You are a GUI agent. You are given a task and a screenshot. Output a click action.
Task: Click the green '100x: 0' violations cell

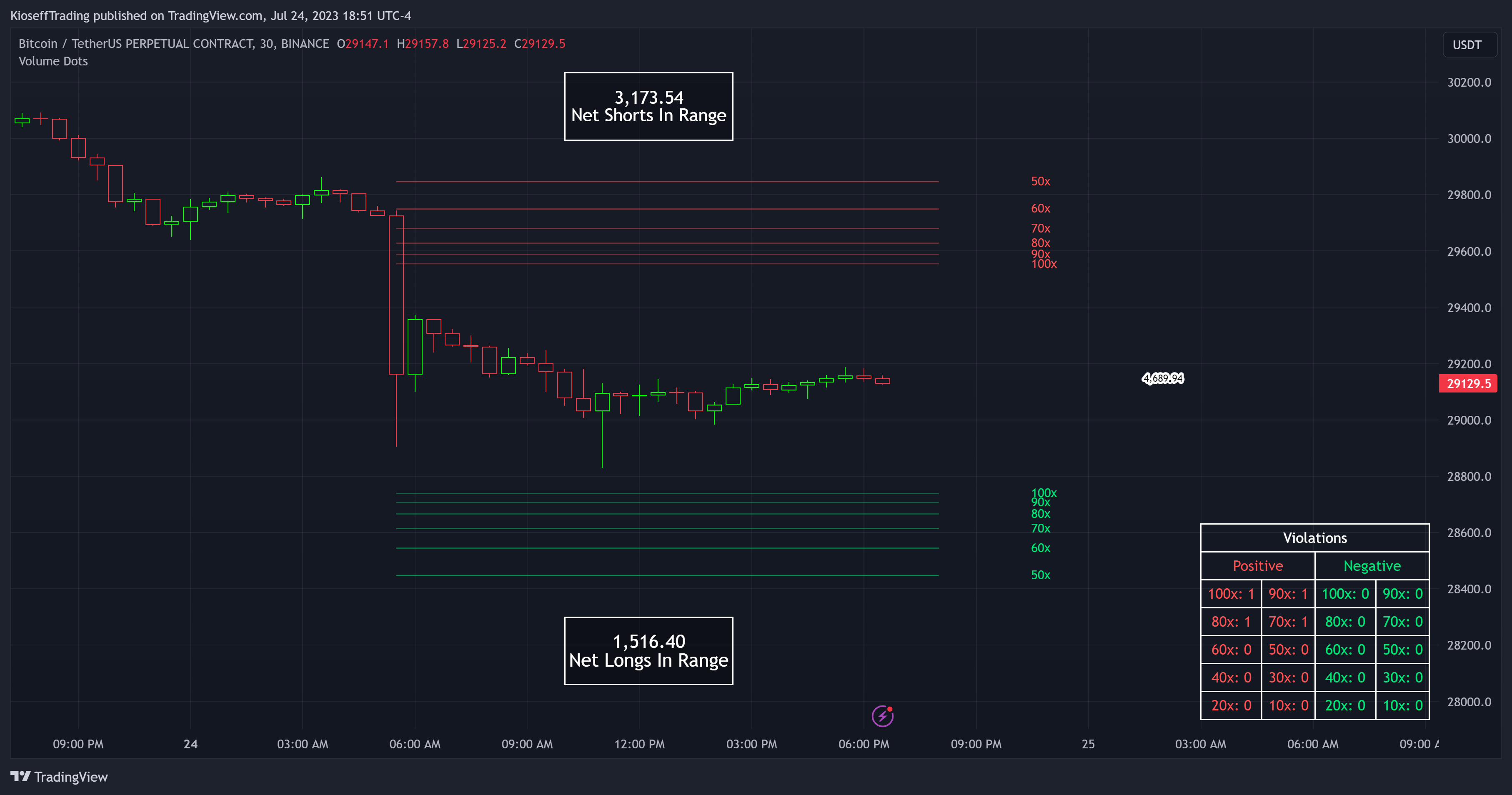point(1345,594)
